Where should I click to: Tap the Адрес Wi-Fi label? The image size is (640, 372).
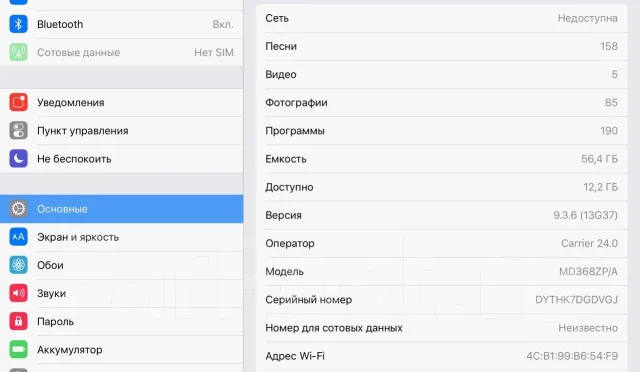click(295, 356)
